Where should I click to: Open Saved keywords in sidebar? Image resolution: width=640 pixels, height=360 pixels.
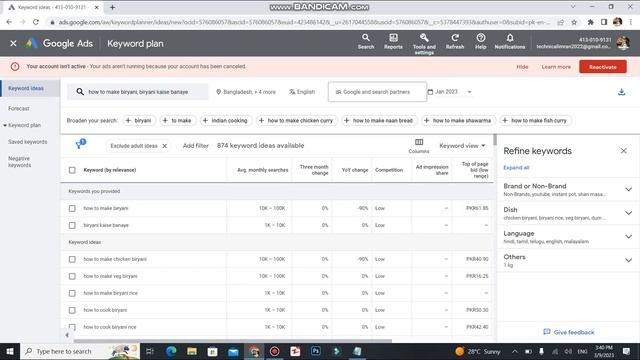(27, 142)
